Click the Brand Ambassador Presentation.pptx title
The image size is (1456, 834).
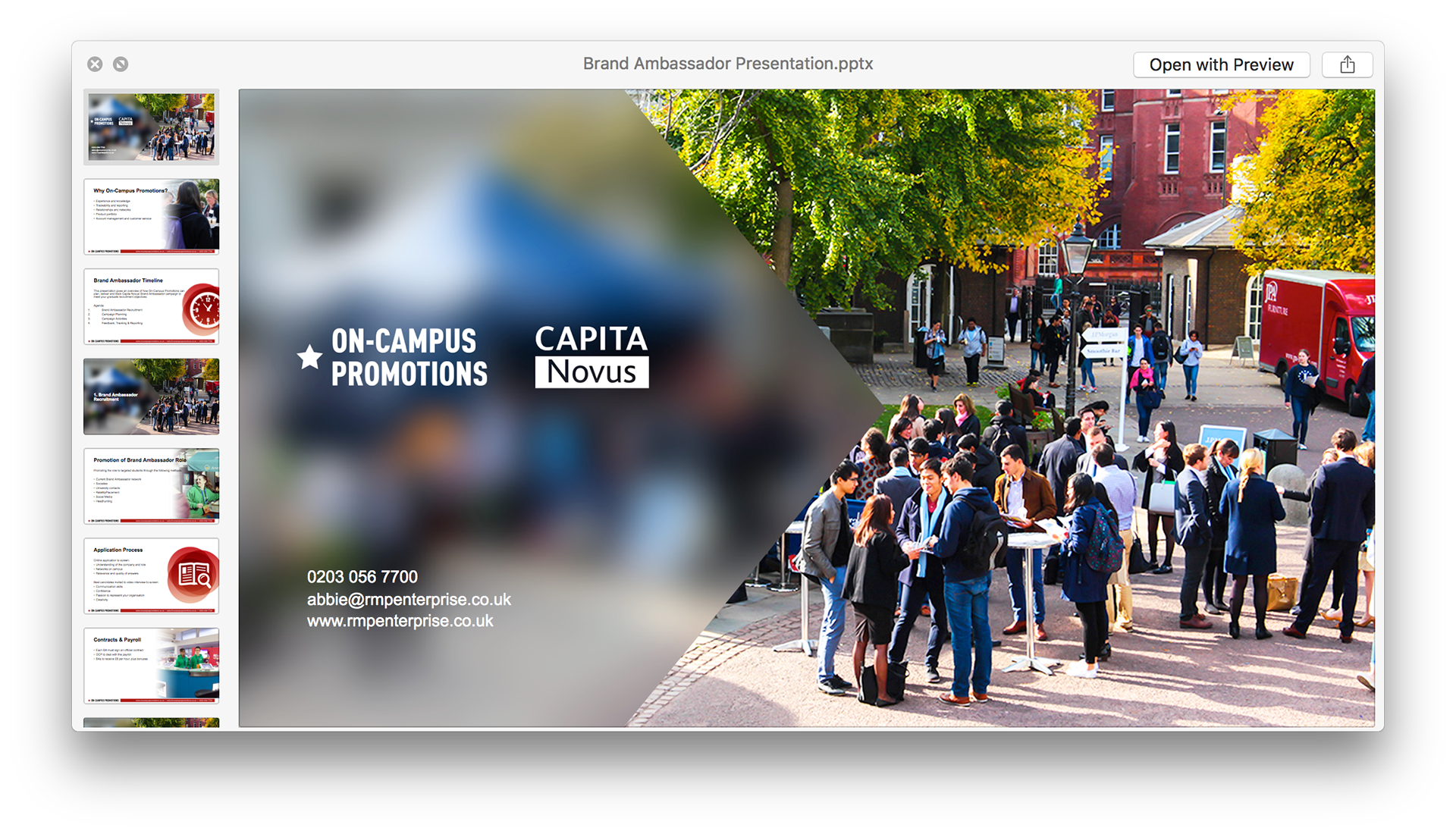pos(728,64)
